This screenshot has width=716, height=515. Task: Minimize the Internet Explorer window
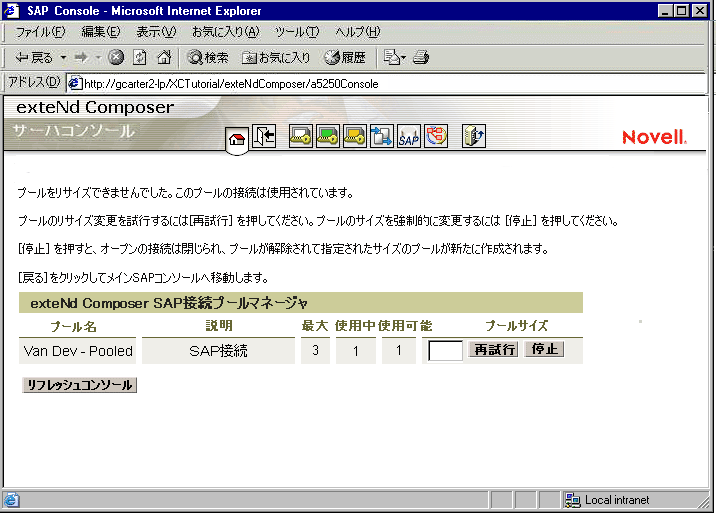tap(665, 11)
